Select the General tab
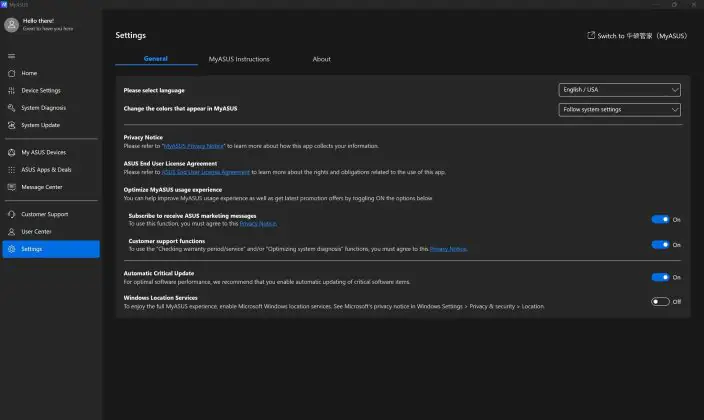This screenshot has width=704, height=420. pos(156,59)
